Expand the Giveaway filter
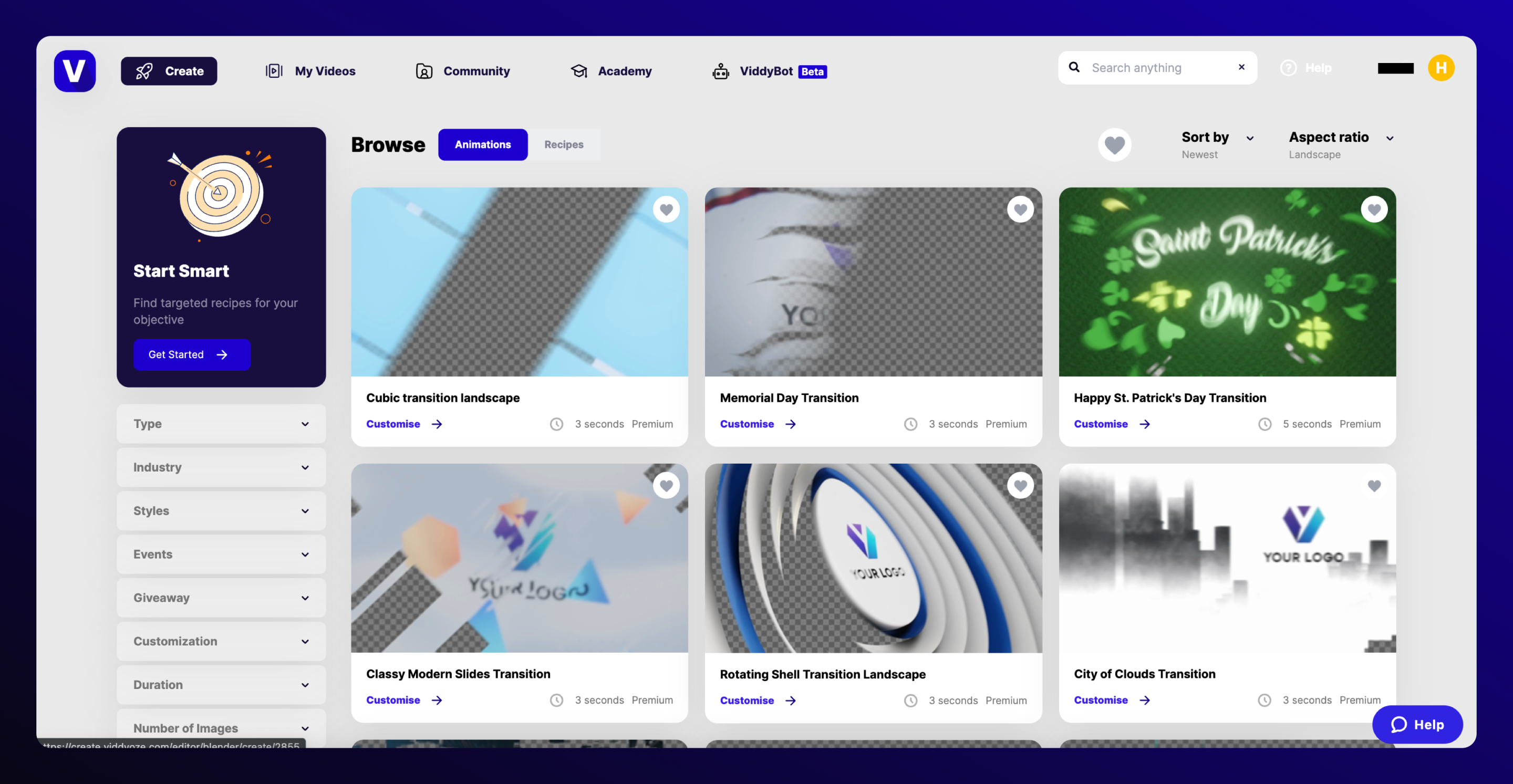The width and height of the screenshot is (1513, 784). coord(221,597)
